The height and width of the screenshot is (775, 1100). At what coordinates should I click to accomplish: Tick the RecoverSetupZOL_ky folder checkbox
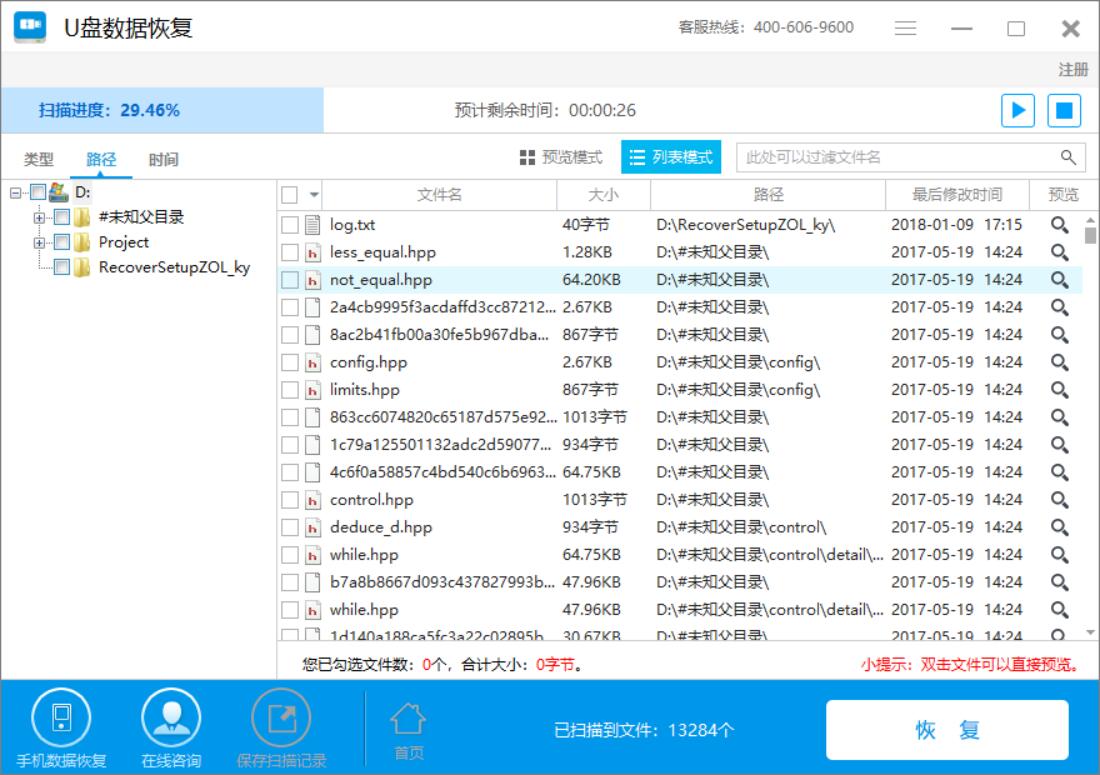coord(61,268)
